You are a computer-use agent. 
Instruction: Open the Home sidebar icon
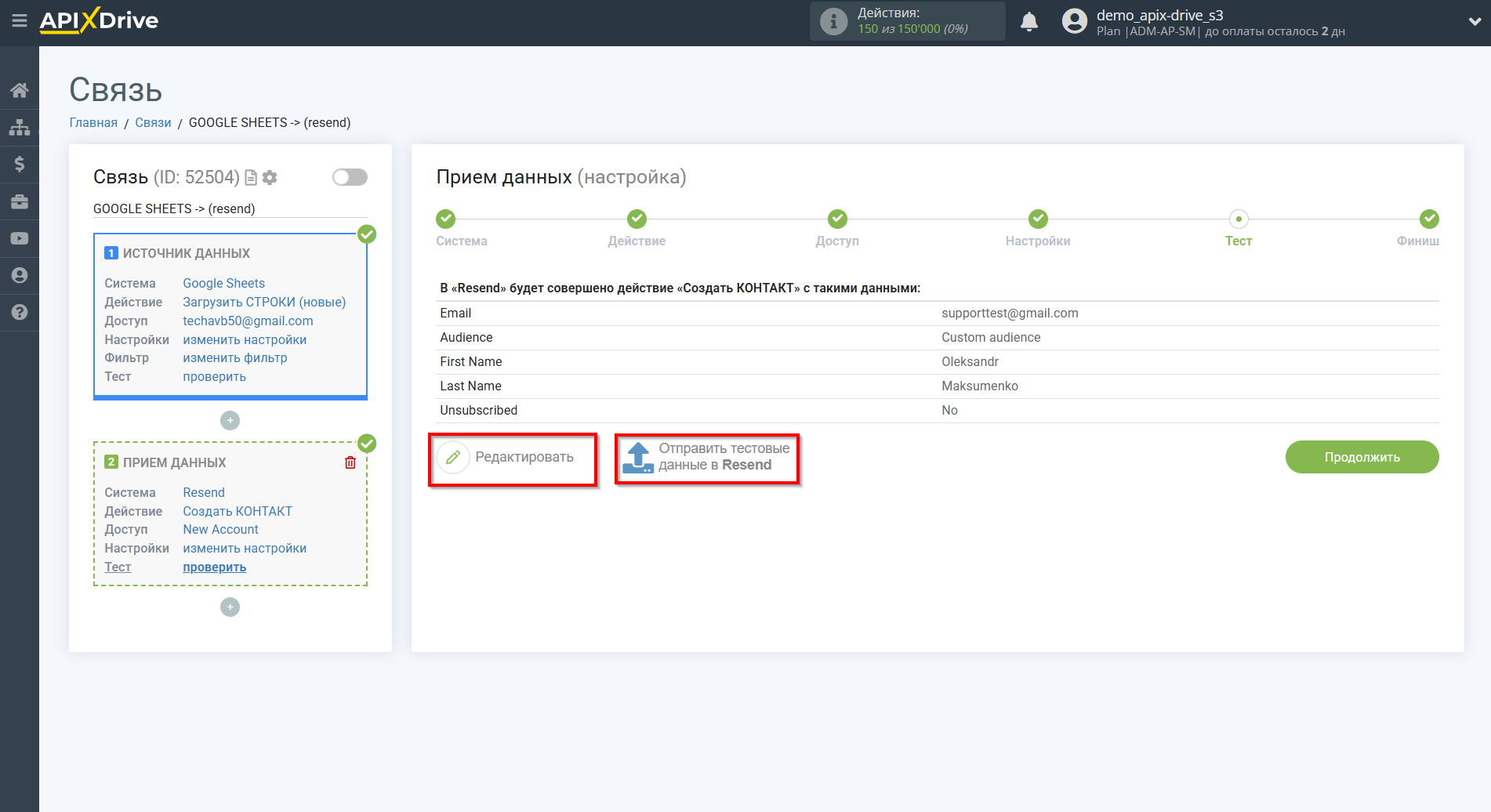click(20, 90)
